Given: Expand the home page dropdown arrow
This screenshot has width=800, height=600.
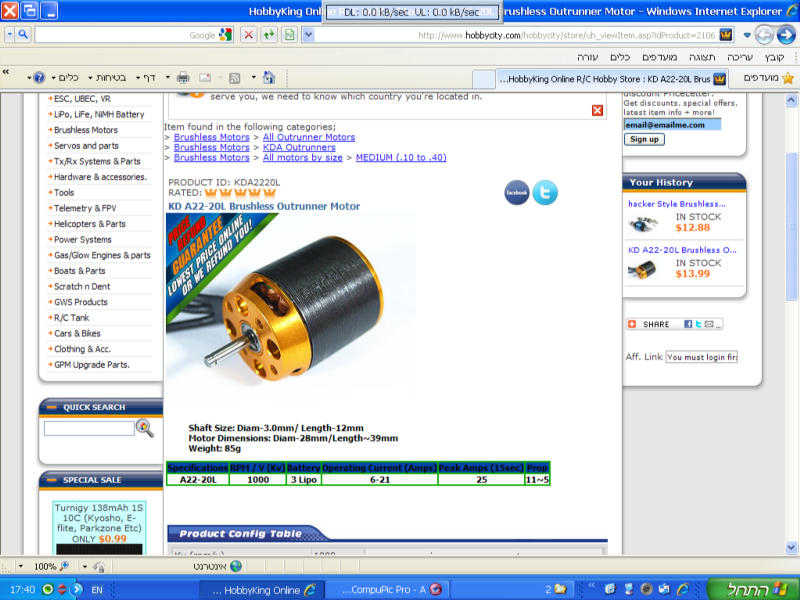Looking at the screenshot, I should click(254, 78).
